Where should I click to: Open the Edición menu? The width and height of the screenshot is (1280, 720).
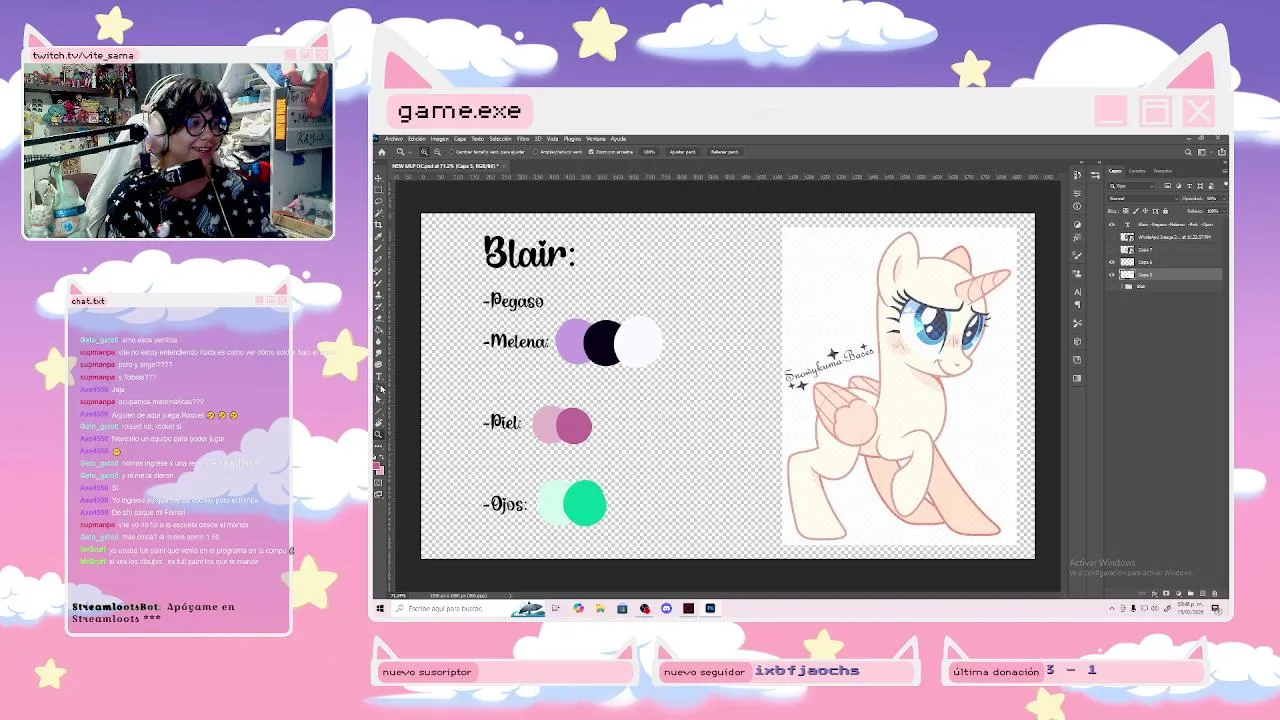[x=417, y=139]
